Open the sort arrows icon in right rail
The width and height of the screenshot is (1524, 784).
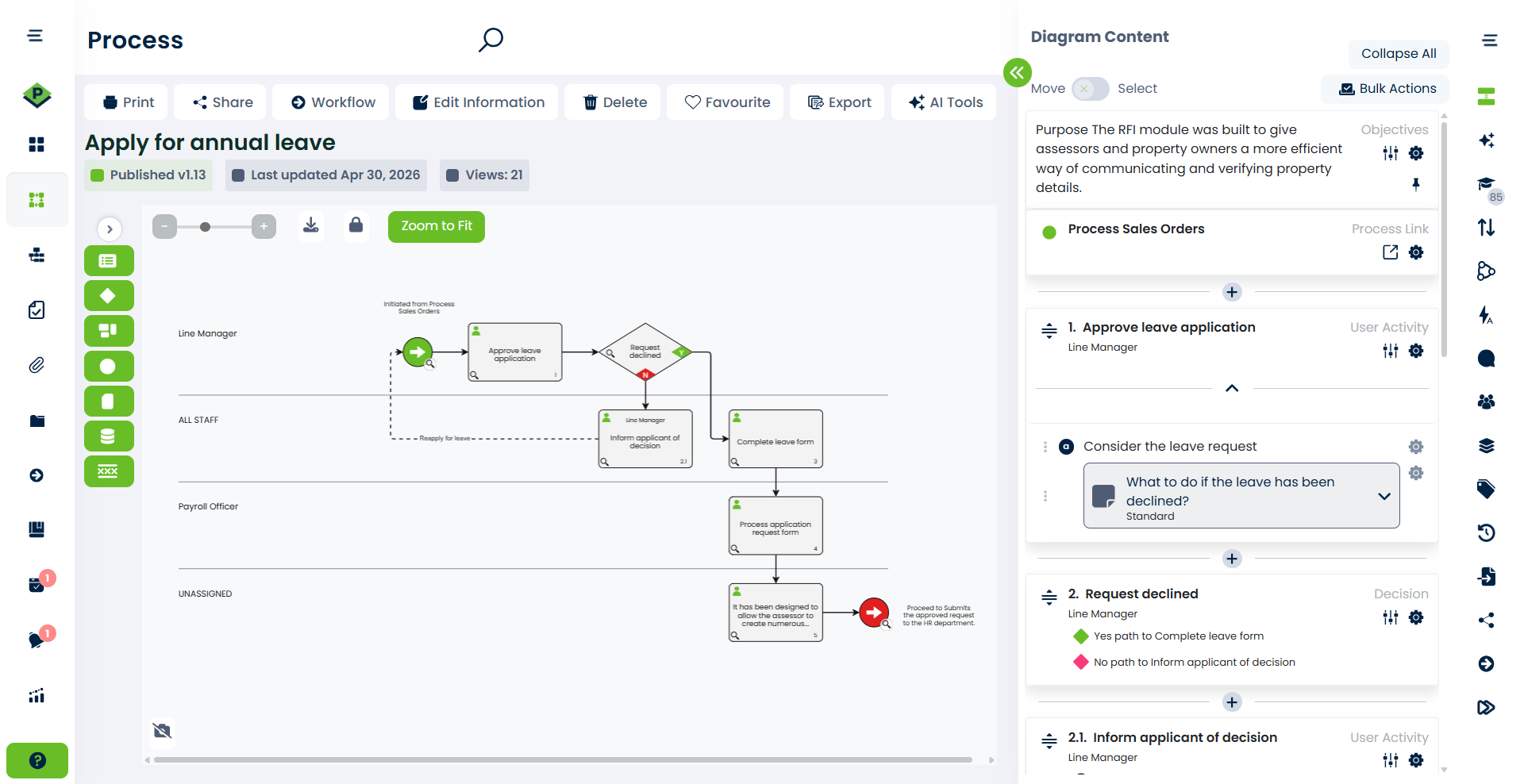(x=1487, y=228)
